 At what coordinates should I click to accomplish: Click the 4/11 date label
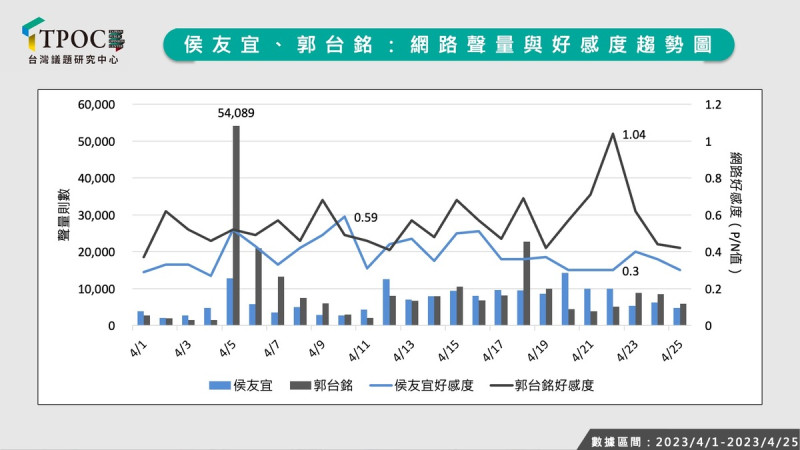coord(359,351)
